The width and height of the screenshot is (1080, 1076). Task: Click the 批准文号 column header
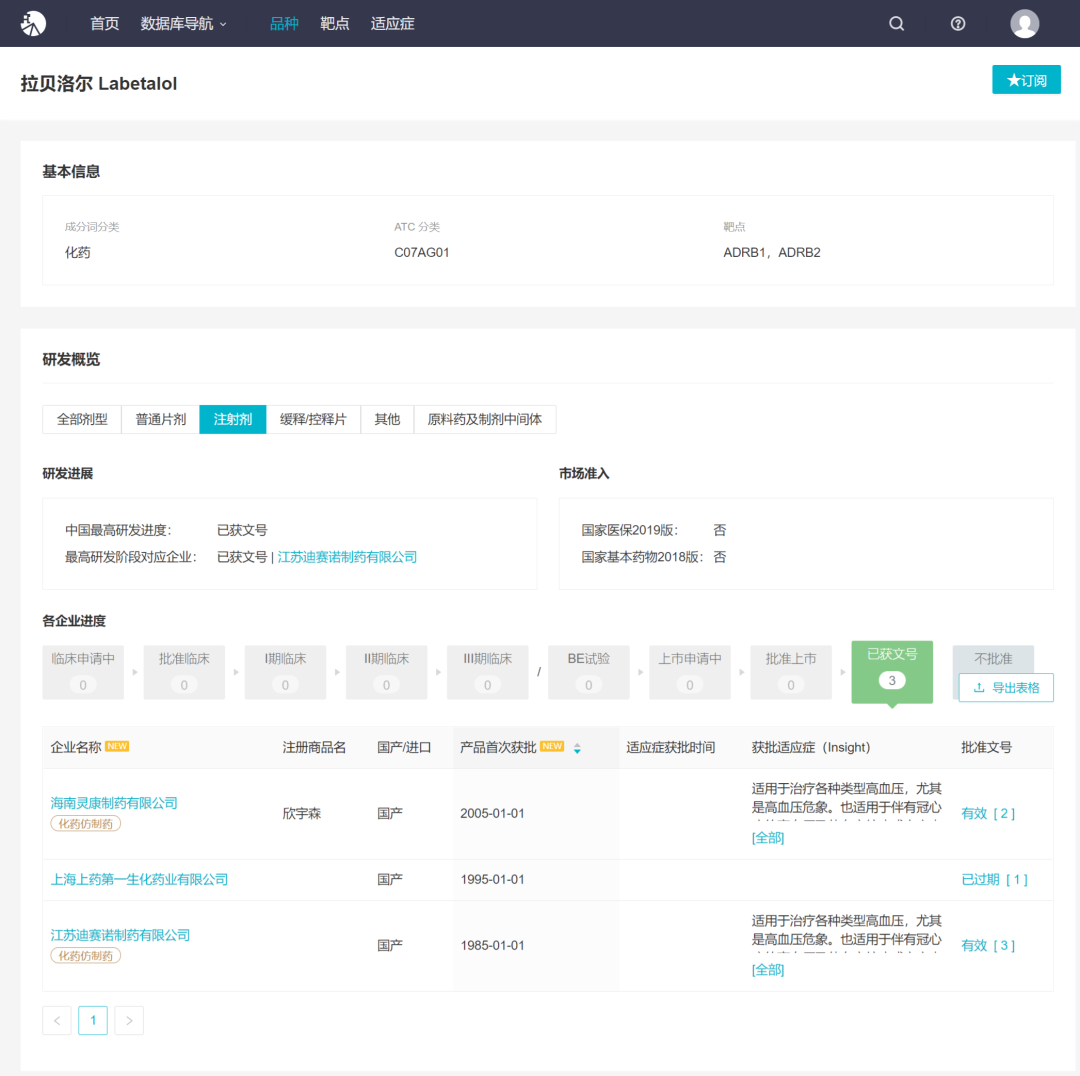pos(986,747)
